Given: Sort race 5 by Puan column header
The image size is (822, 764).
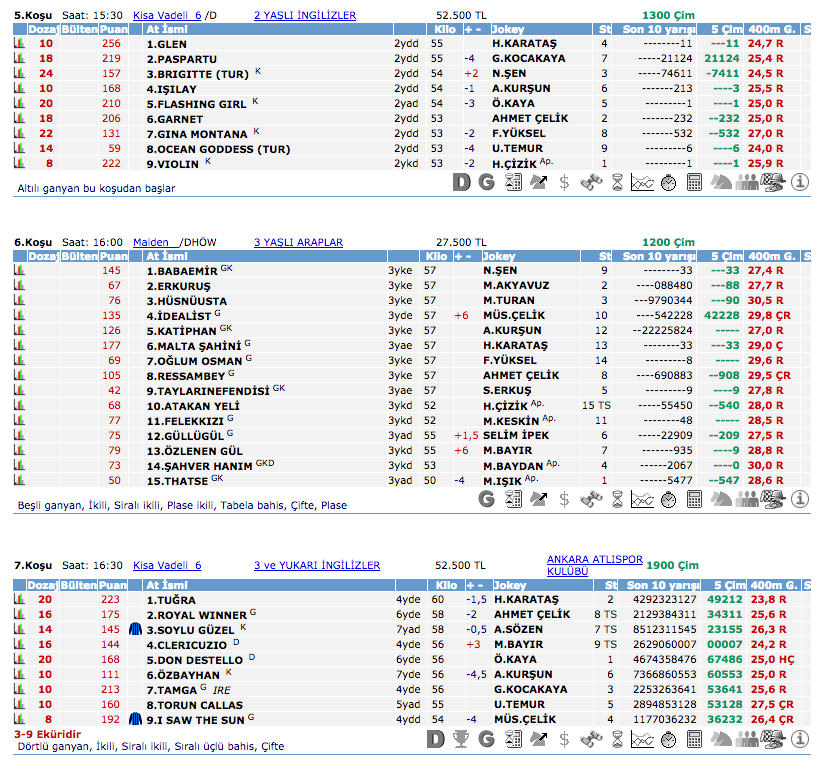Looking at the screenshot, I should [x=112, y=30].
